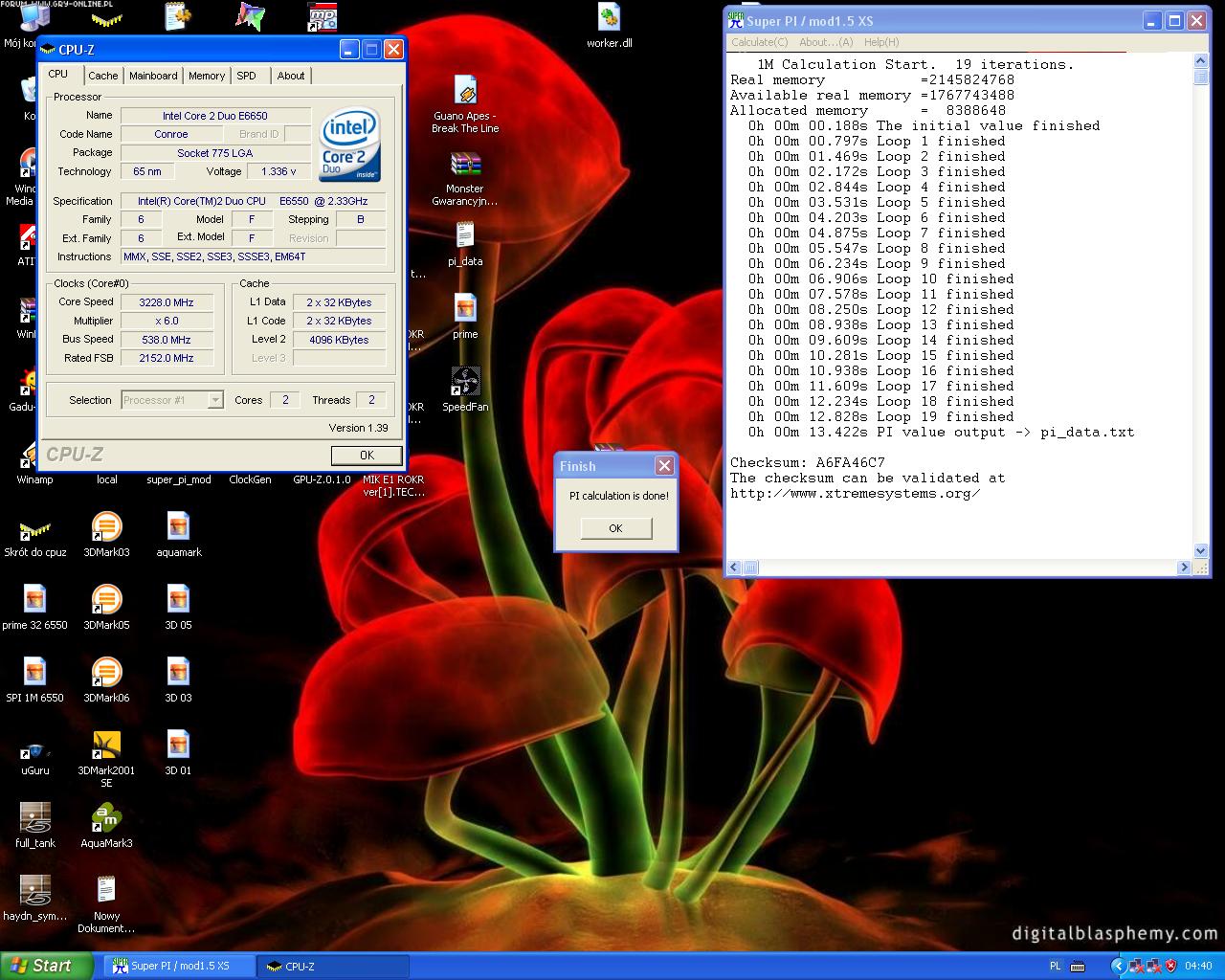Viewport: 1225px width, 980px height.
Task: Switch to the Mainboard tab in CPU-Z
Action: pos(153,76)
